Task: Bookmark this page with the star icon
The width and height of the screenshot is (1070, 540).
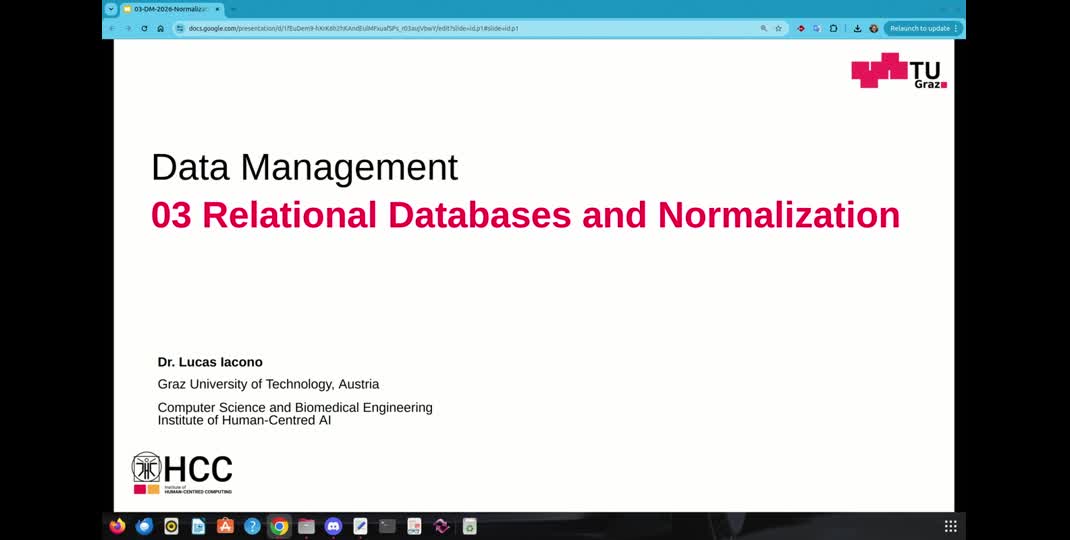Action: 778,29
